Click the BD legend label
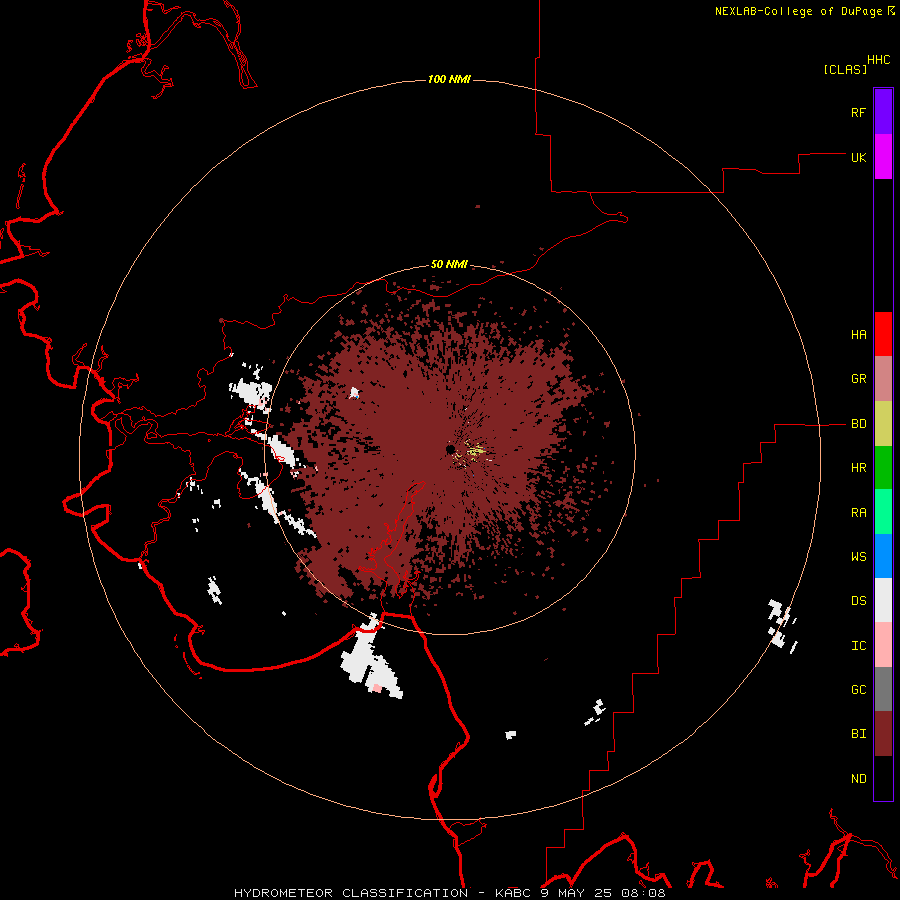The image size is (900, 900). pyautogui.click(x=858, y=424)
